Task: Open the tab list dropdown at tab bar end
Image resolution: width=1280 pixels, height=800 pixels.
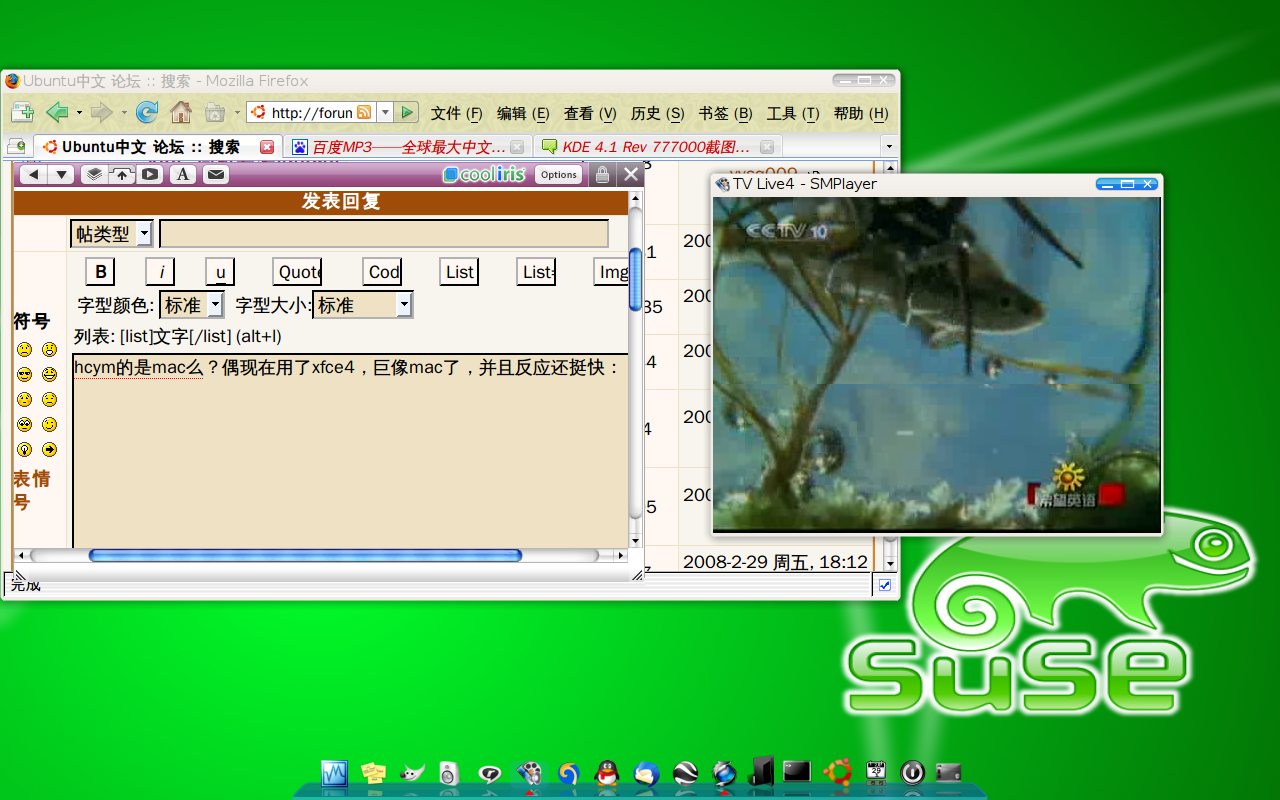Action: (x=888, y=147)
